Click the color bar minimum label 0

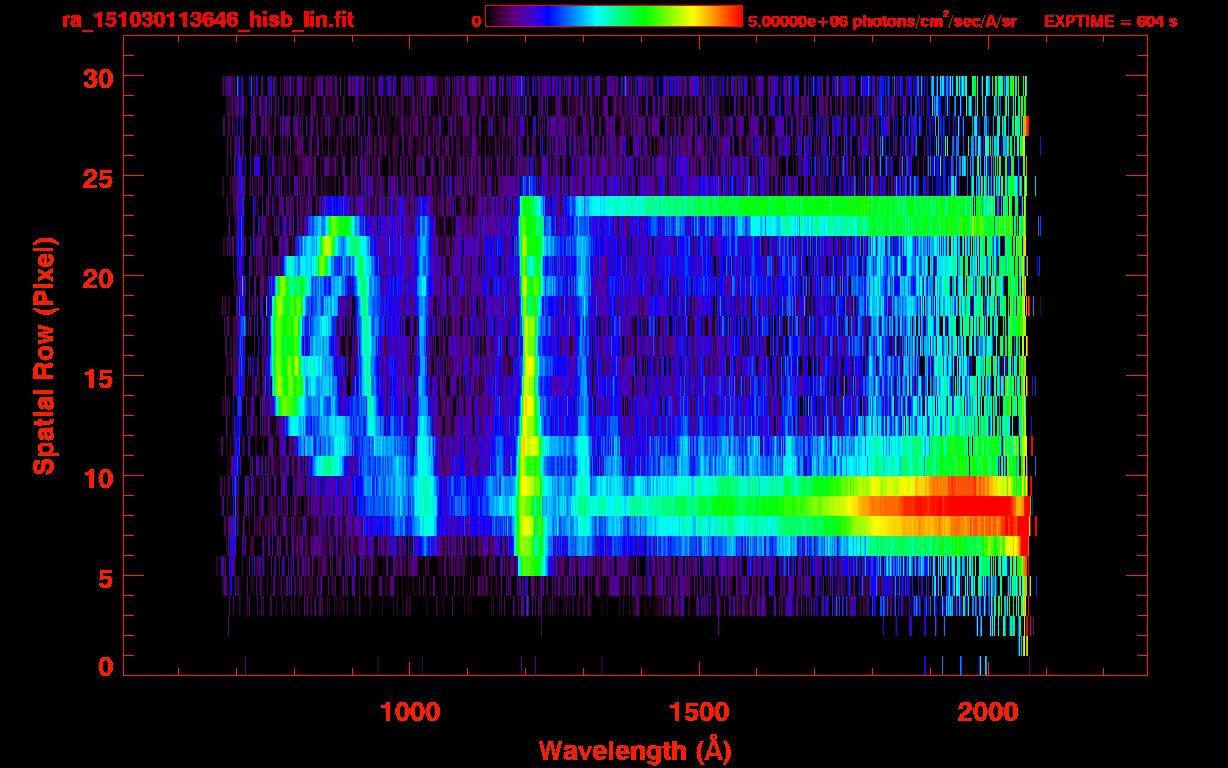coord(476,21)
